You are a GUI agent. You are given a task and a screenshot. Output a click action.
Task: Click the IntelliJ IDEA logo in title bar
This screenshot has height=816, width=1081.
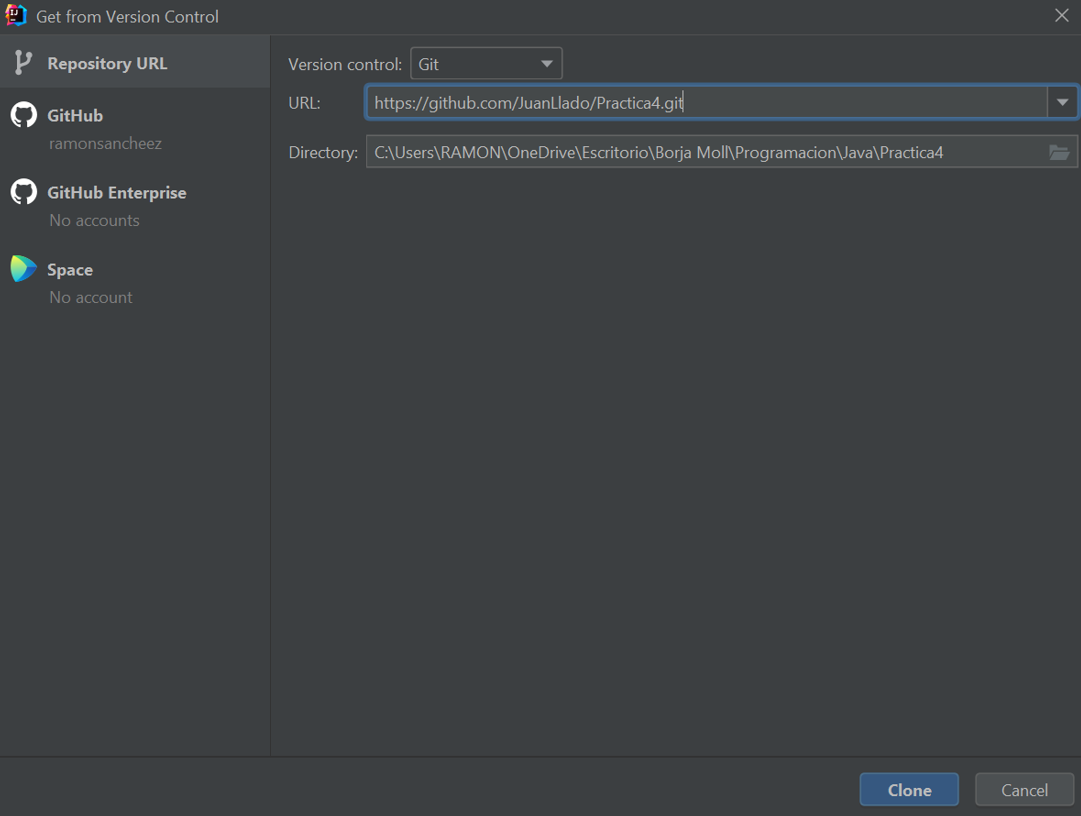(x=15, y=16)
